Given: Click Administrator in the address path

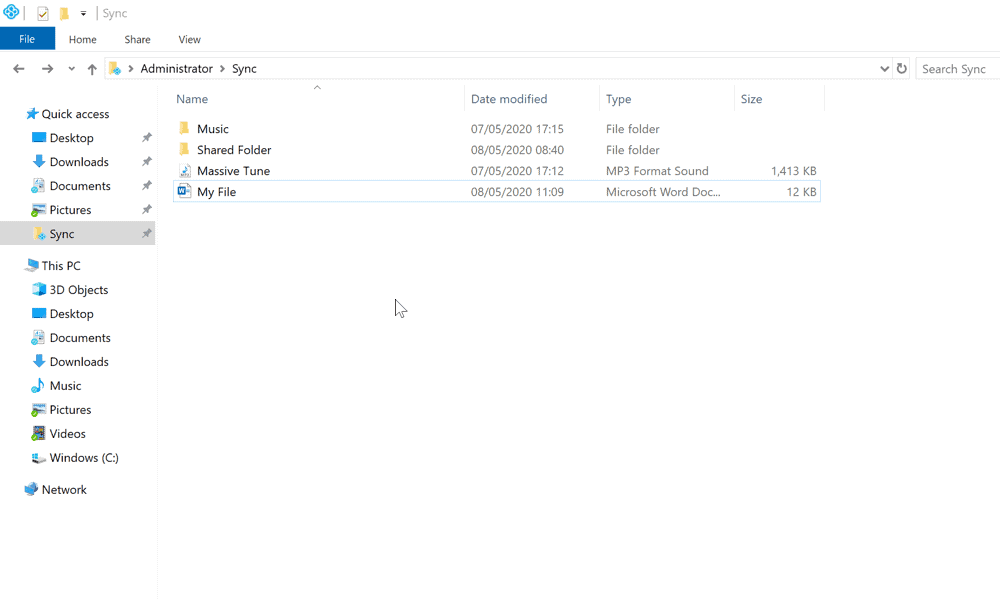Looking at the screenshot, I should pos(176,69).
